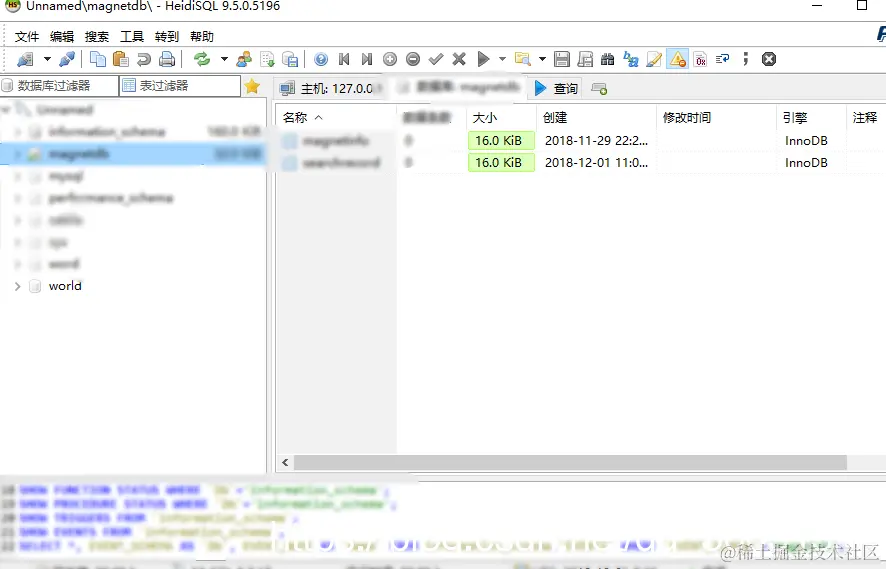Go to last row icon
The height and width of the screenshot is (569, 886).
(367, 59)
